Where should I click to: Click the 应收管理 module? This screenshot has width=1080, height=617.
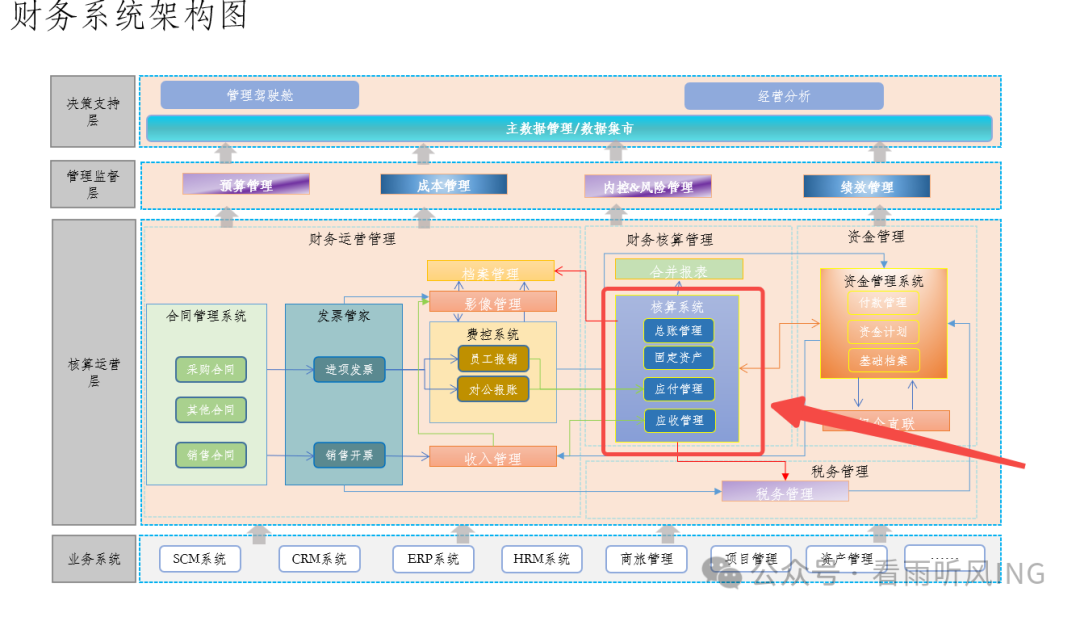[x=678, y=421]
